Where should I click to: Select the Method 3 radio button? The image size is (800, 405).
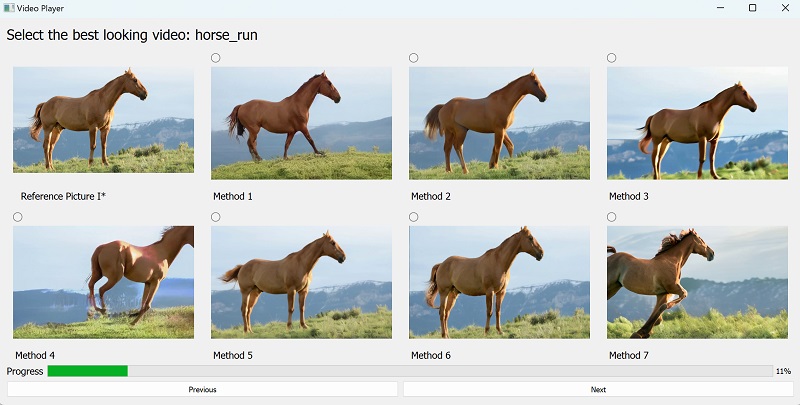pos(612,58)
